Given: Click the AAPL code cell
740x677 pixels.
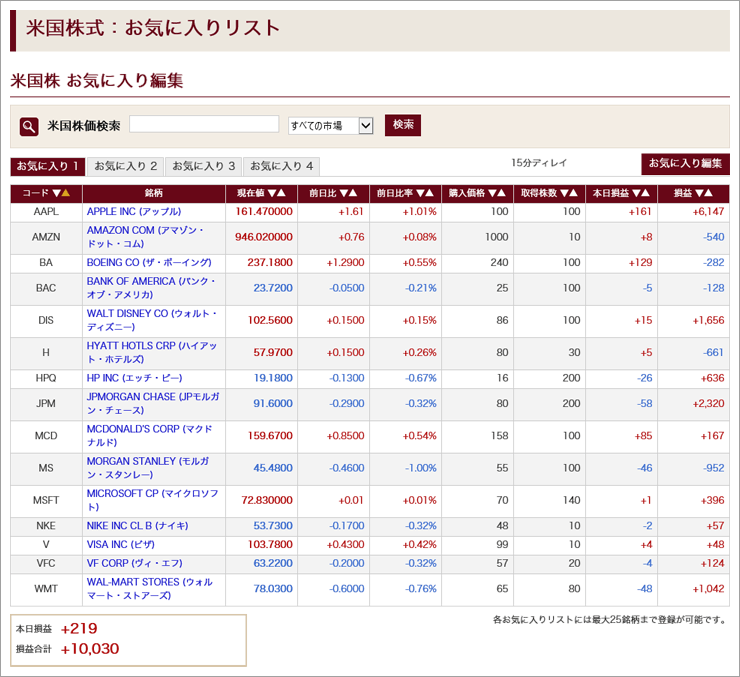Looking at the screenshot, I should (46, 211).
